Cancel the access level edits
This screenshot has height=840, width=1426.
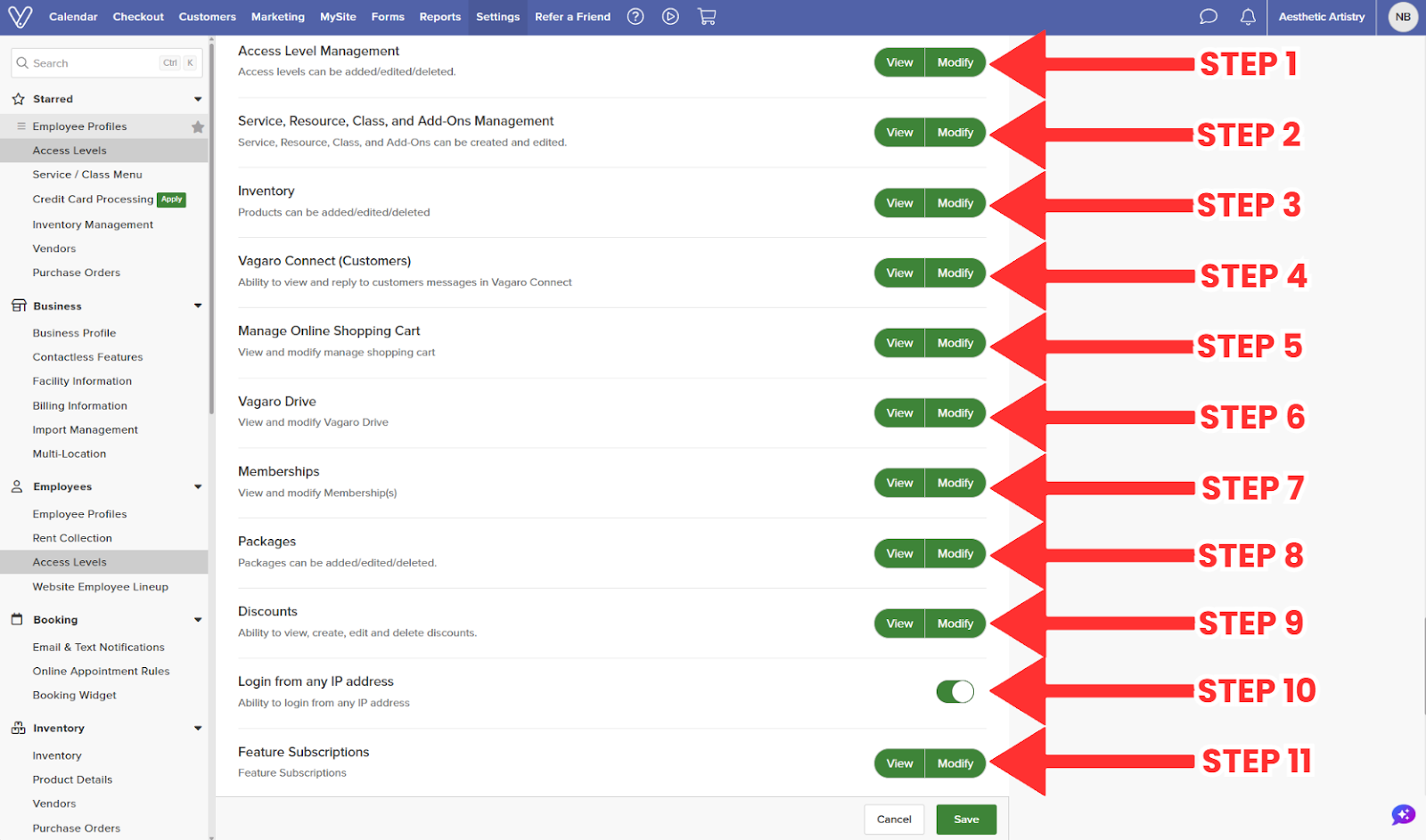click(894, 820)
